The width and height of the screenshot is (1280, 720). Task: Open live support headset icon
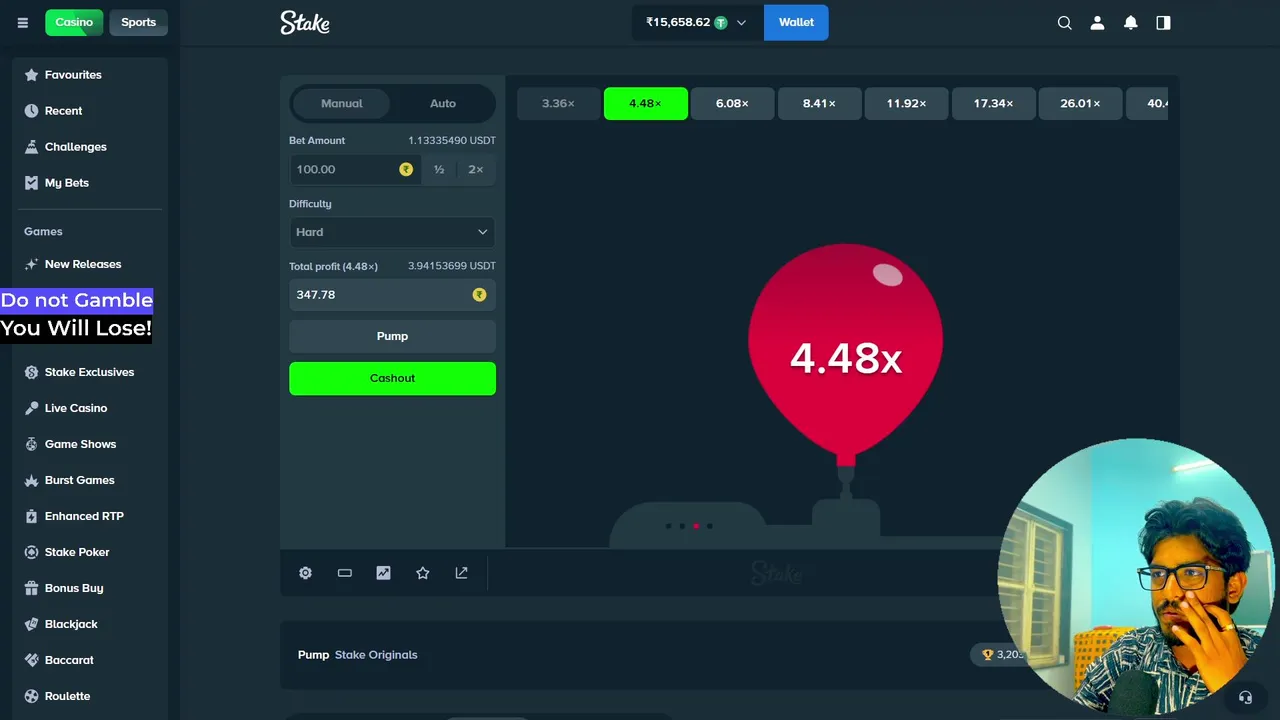tap(1245, 697)
